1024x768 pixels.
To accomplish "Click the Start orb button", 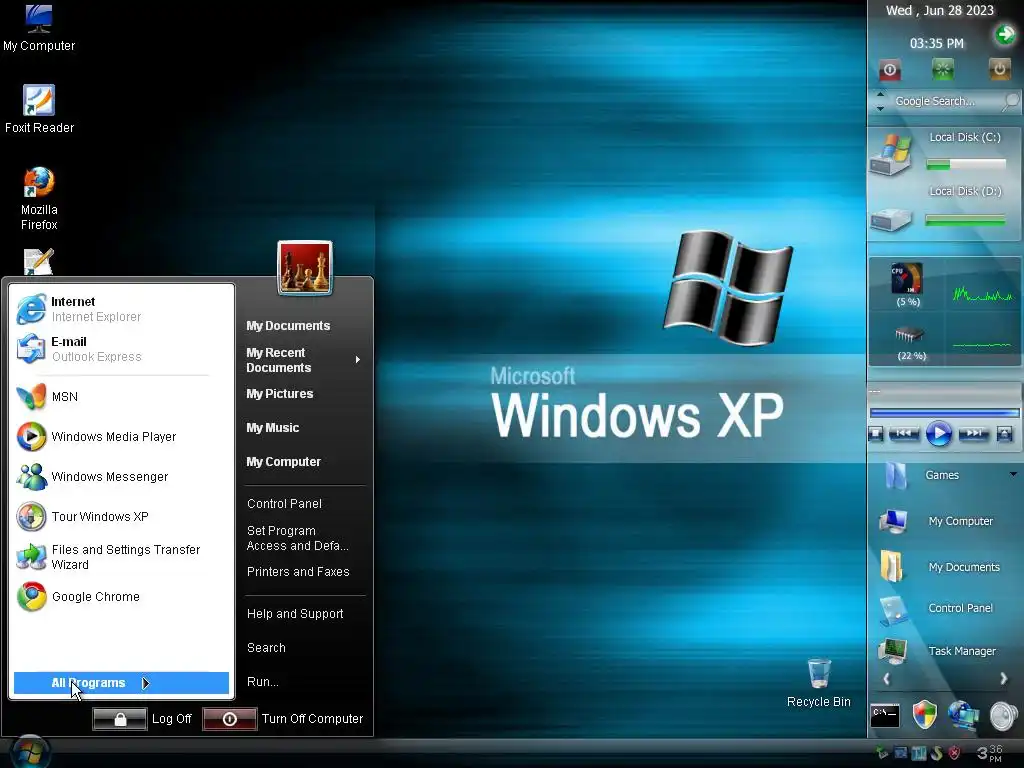I will [29, 752].
